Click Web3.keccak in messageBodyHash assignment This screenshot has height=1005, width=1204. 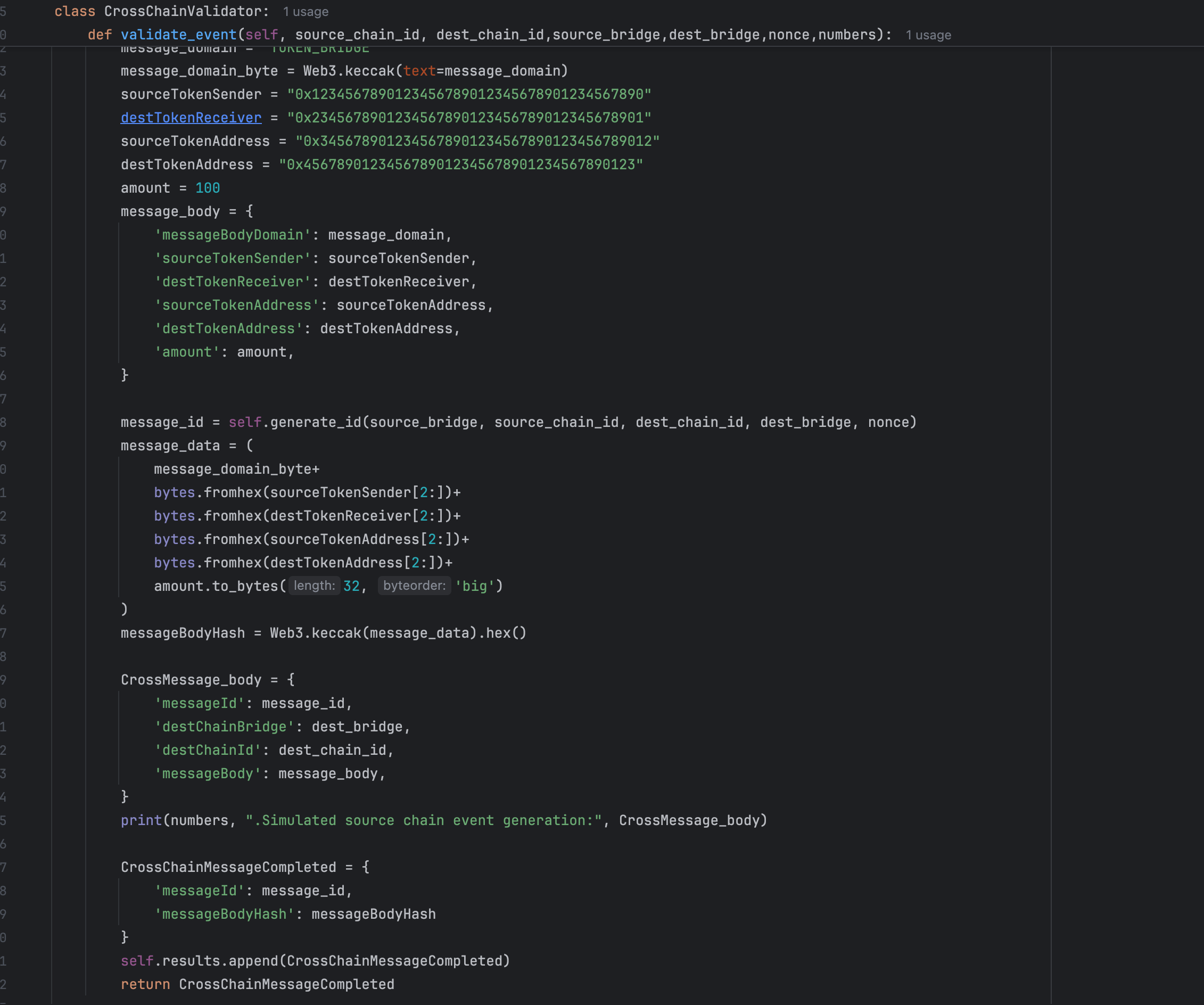[x=315, y=633]
